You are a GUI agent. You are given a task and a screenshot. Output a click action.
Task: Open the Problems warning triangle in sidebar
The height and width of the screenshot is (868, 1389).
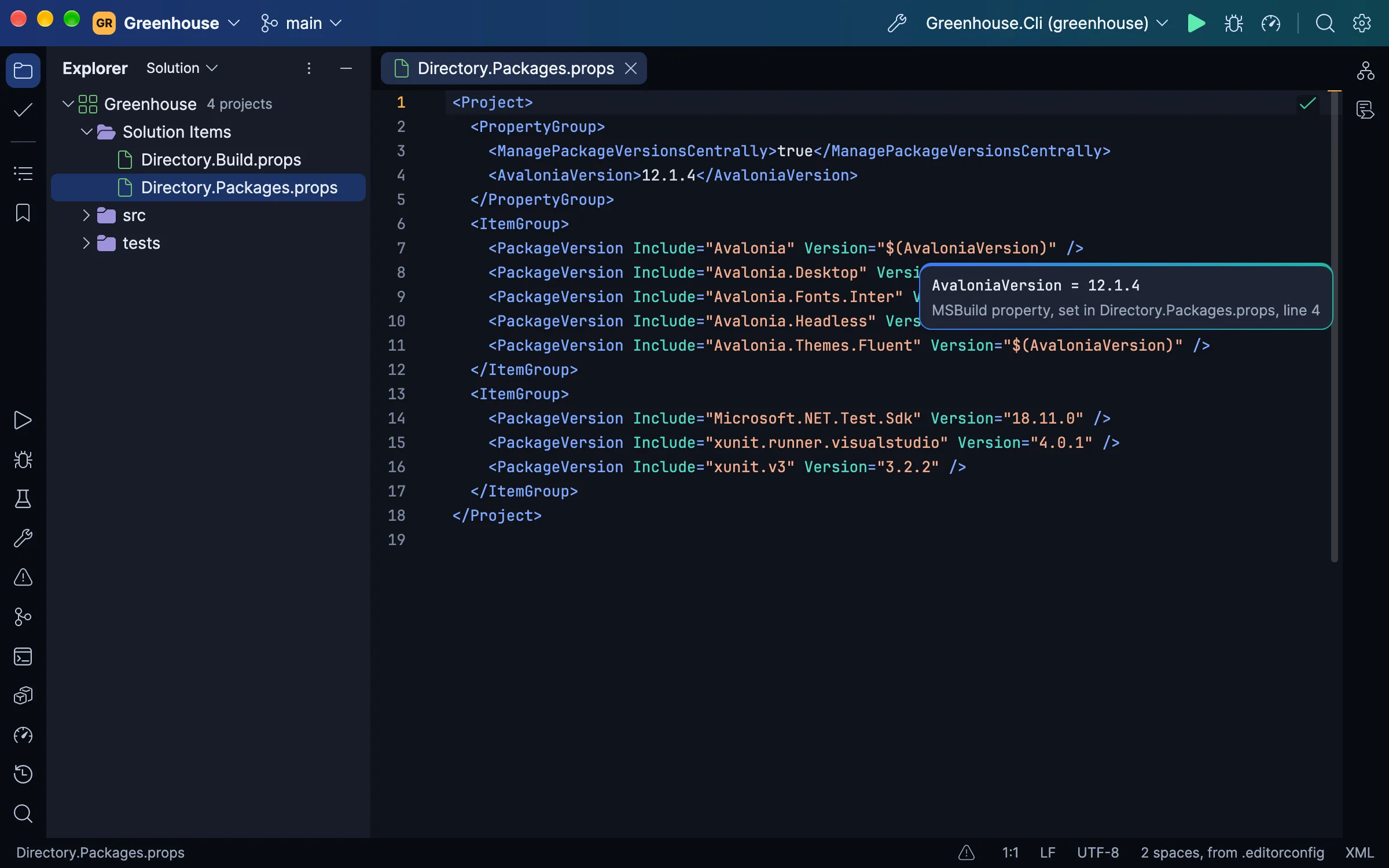23,578
